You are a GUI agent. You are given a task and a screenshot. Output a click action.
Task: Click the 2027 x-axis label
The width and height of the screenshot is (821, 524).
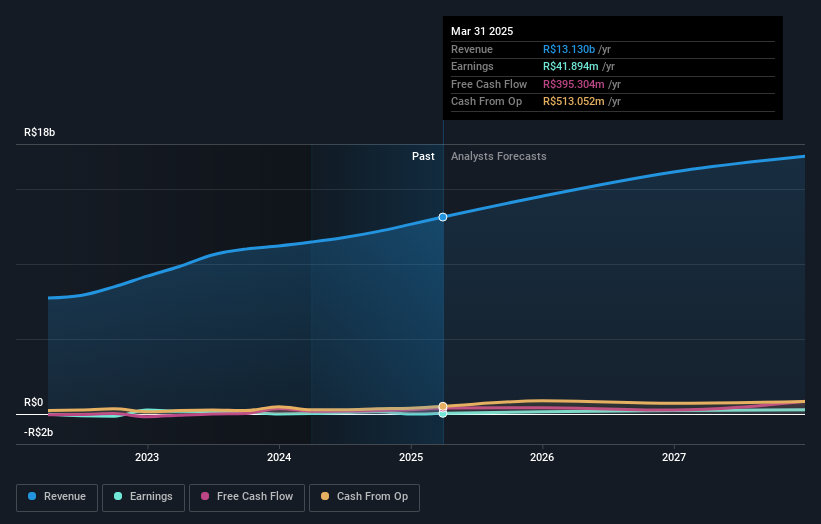click(x=674, y=457)
